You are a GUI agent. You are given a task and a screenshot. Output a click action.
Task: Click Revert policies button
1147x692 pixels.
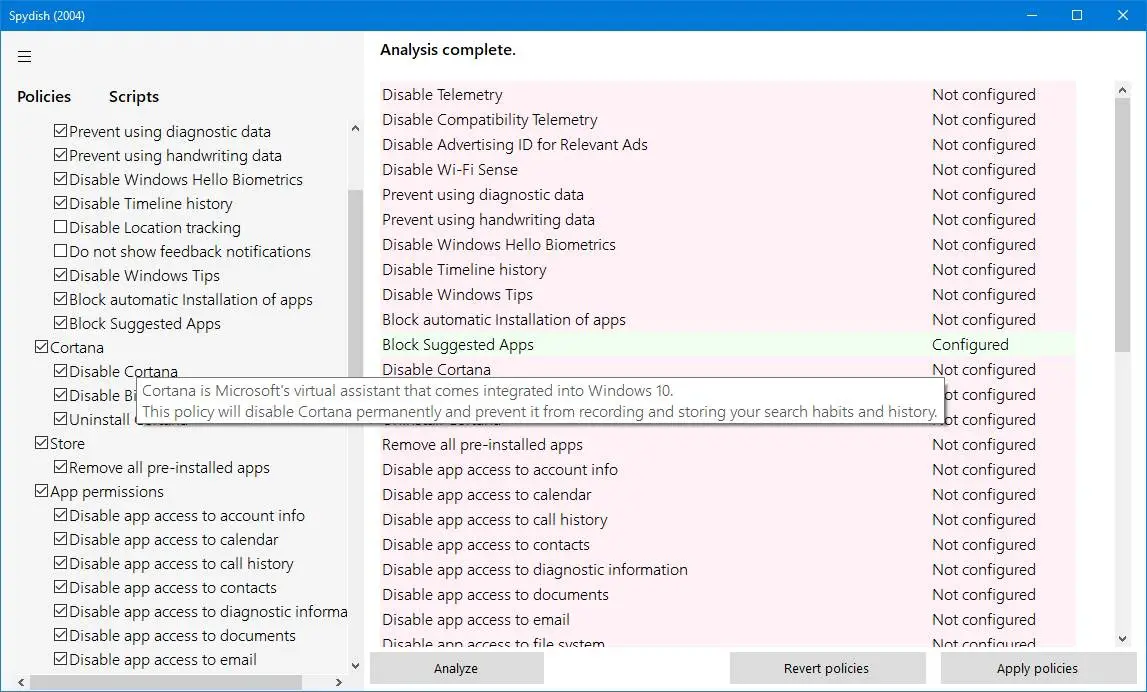click(x=826, y=668)
